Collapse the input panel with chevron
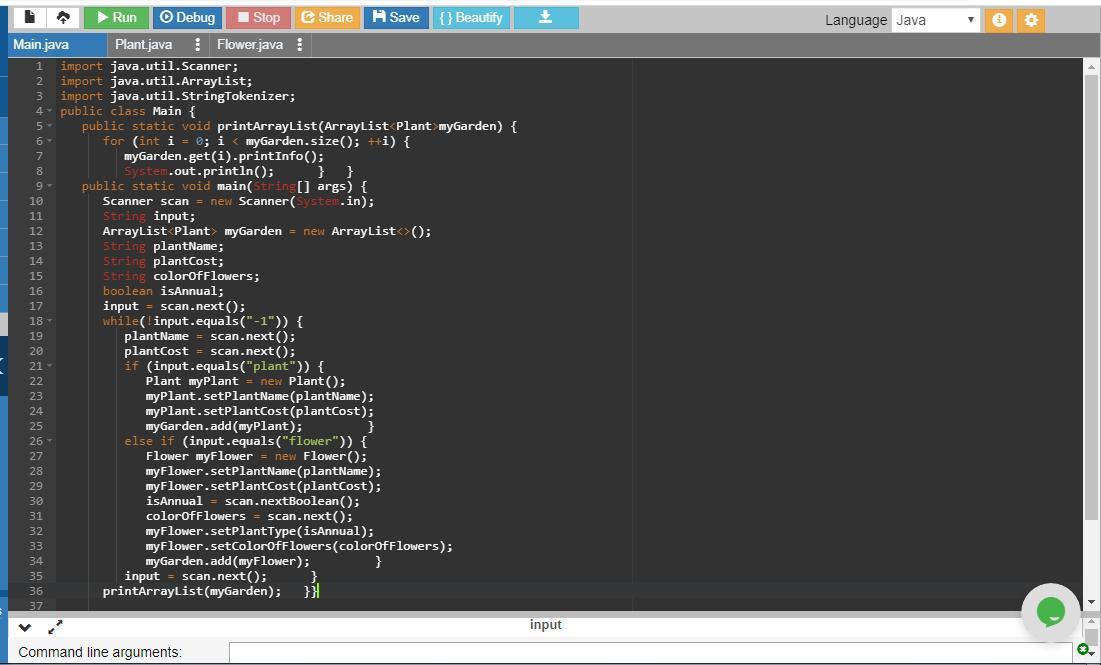 click(x=25, y=628)
